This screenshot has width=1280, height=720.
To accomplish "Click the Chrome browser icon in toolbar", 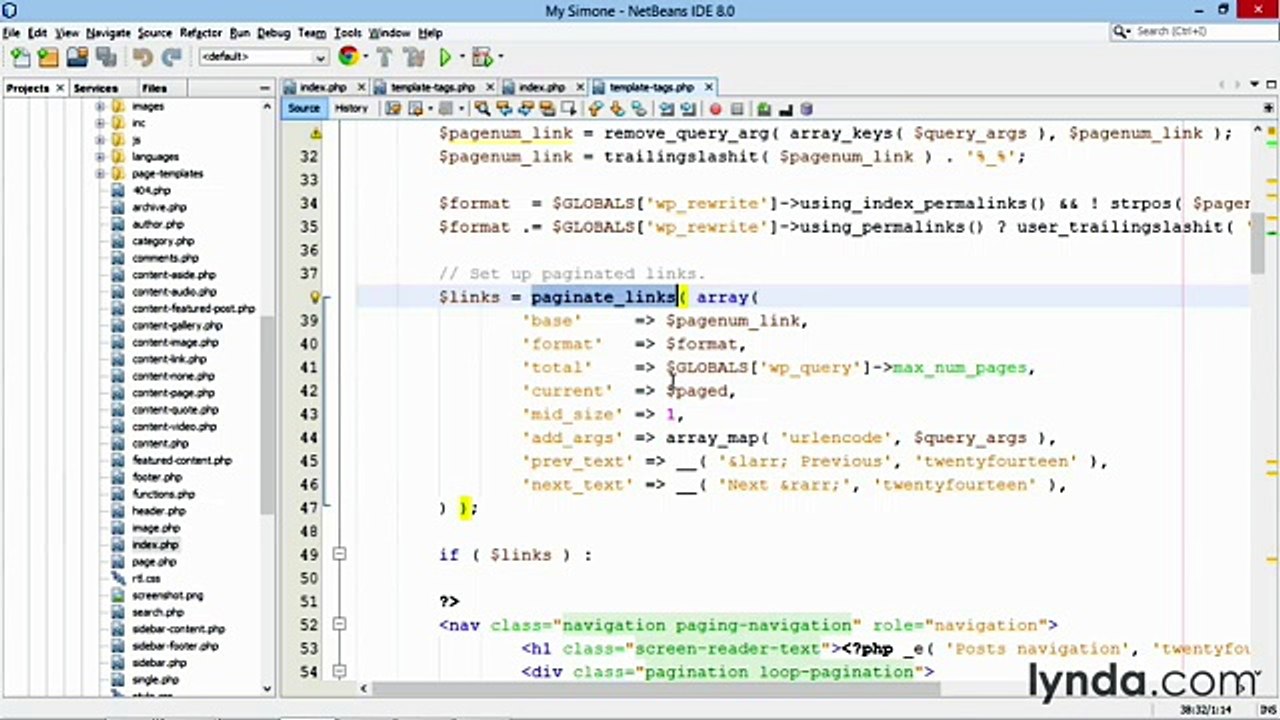I will point(347,57).
